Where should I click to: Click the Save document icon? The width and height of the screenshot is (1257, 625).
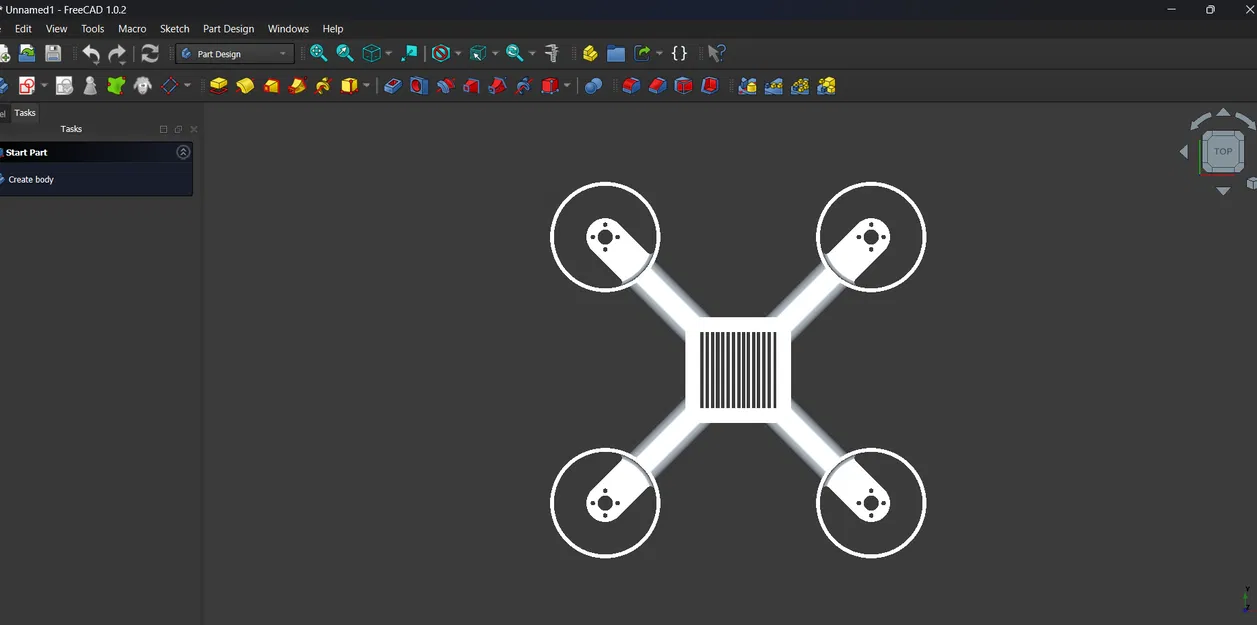53,52
